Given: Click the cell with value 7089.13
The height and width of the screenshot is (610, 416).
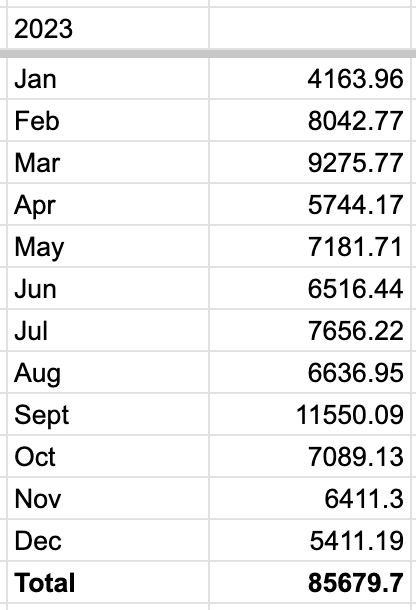Looking at the screenshot, I should pyautogui.click(x=310, y=457).
